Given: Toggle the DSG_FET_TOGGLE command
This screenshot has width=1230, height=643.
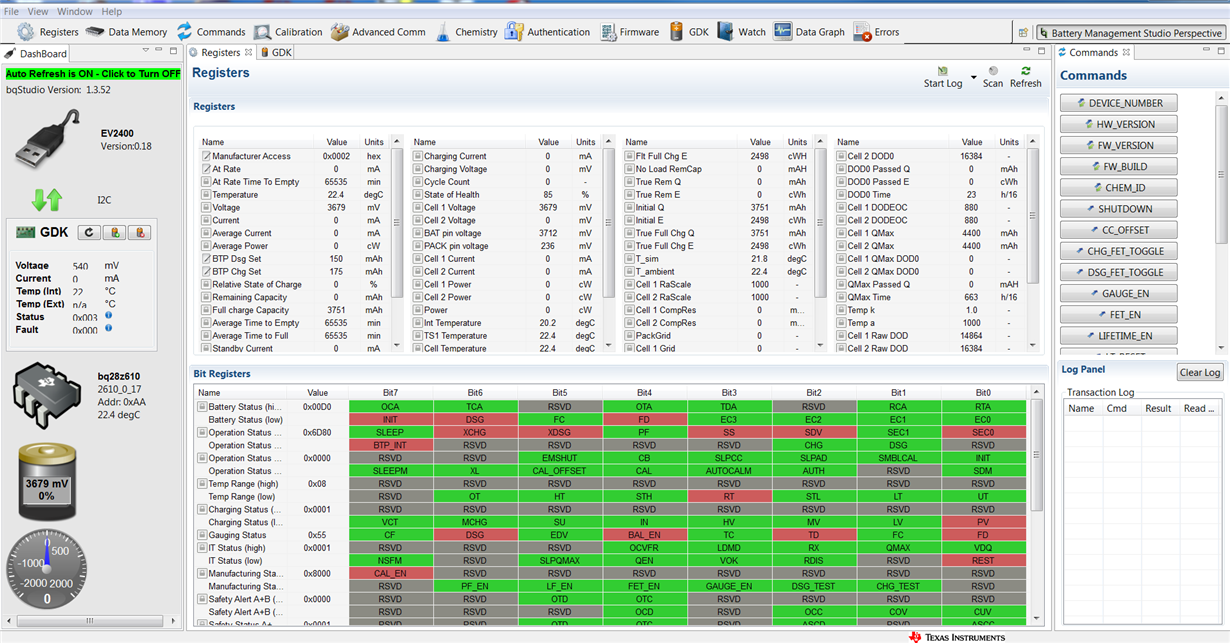Looking at the screenshot, I should pyautogui.click(x=1119, y=272).
